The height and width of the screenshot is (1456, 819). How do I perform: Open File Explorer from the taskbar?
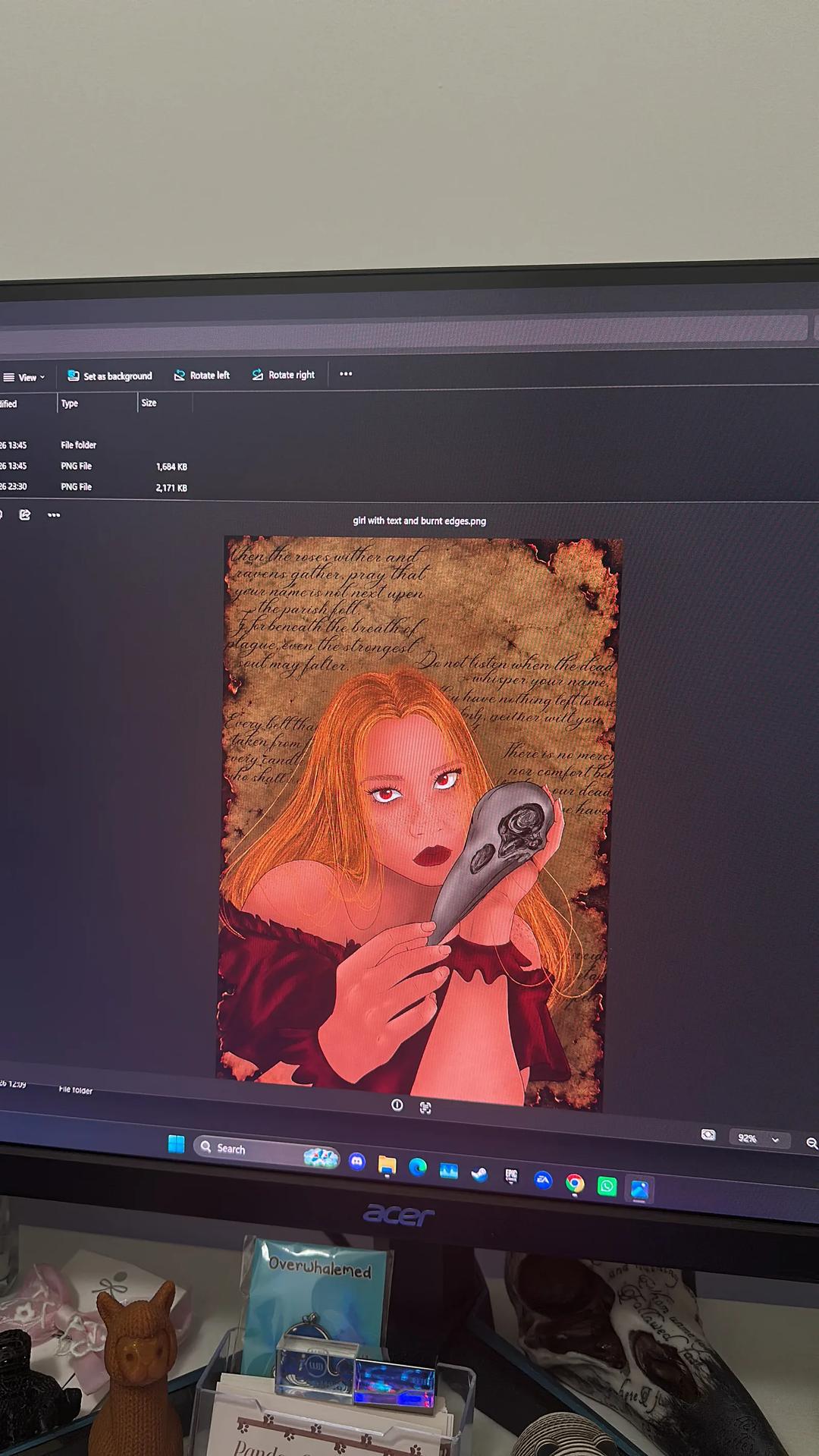(x=387, y=1165)
